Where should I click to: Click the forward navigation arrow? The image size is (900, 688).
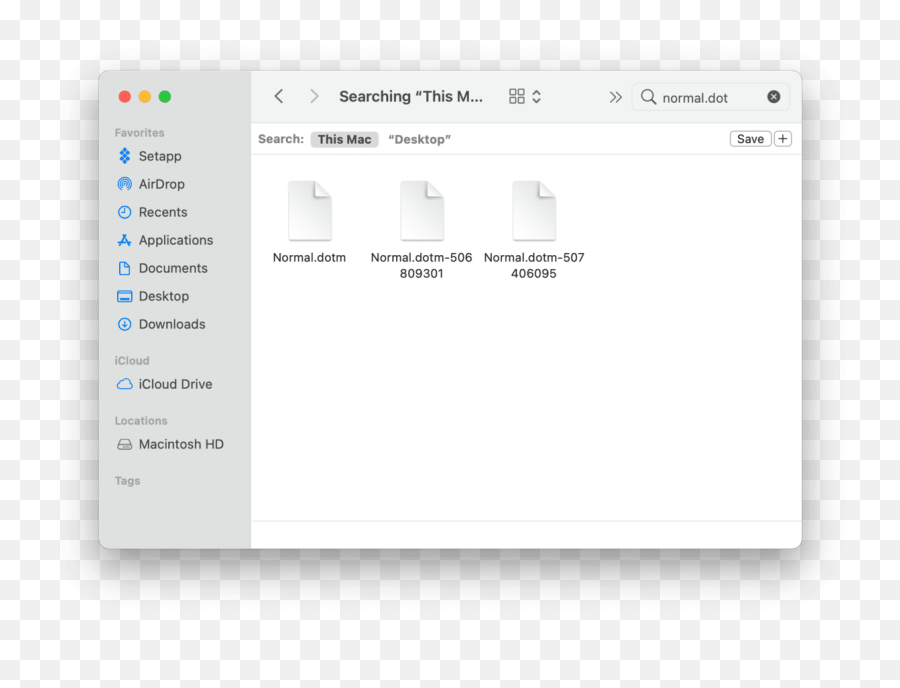click(313, 96)
